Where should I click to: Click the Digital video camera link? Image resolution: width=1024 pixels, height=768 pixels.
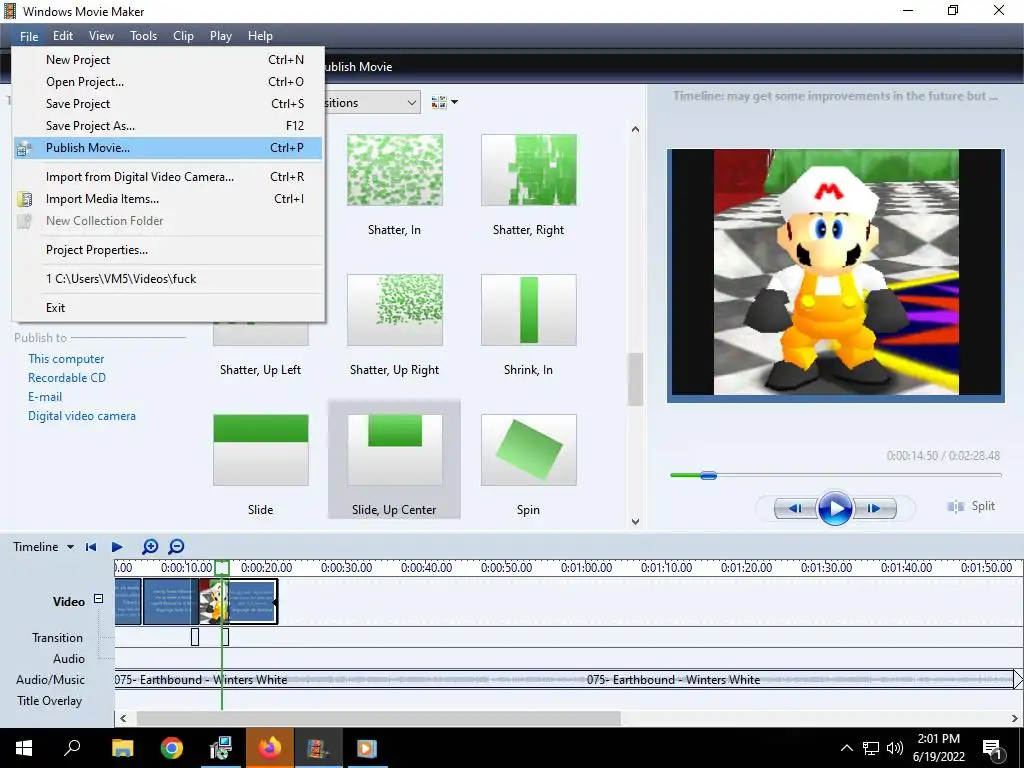pyautogui.click(x=82, y=415)
